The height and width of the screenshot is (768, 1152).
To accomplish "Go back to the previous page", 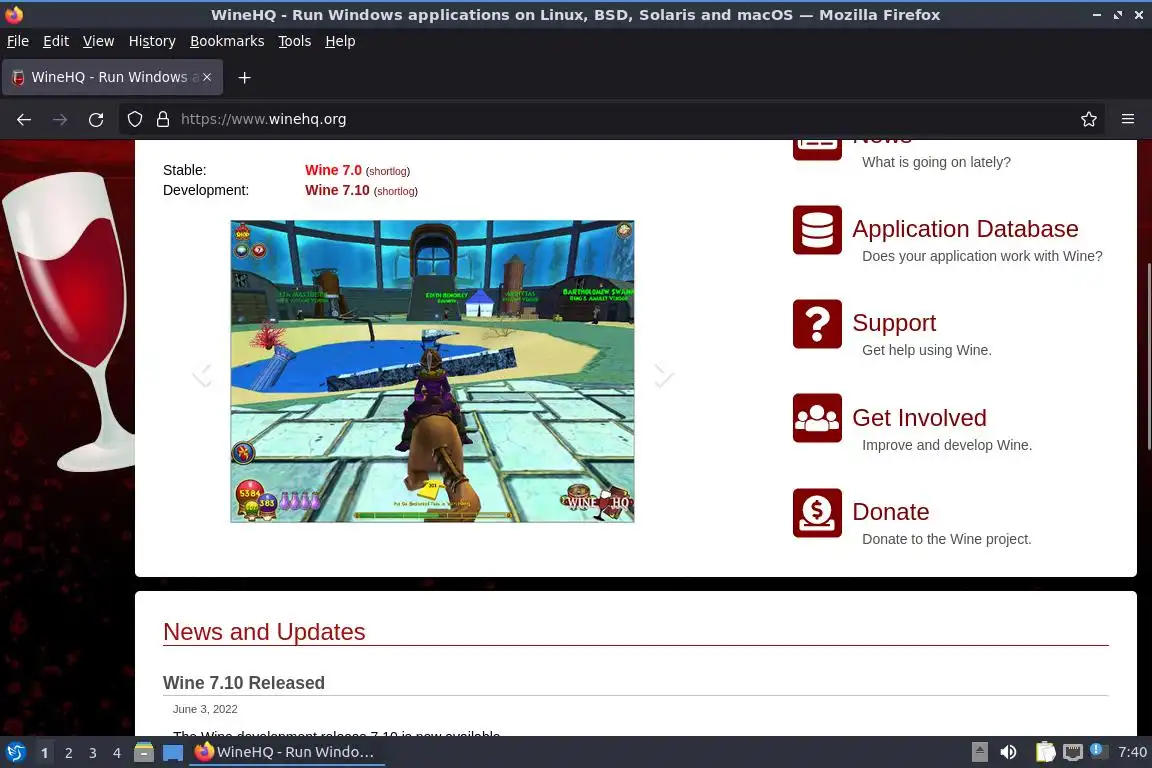I will pyautogui.click(x=24, y=119).
